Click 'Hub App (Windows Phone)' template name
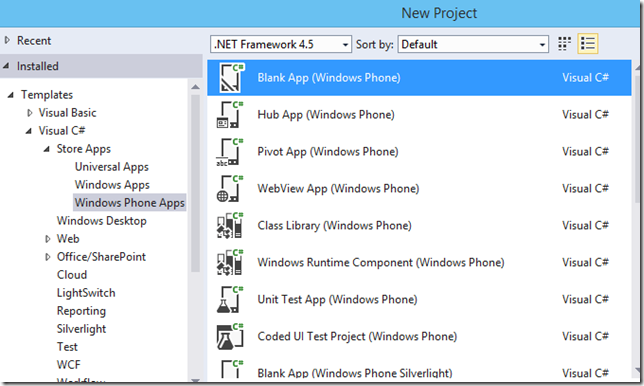Image resolution: width=644 pixels, height=386 pixels. [x=326, y=115]
